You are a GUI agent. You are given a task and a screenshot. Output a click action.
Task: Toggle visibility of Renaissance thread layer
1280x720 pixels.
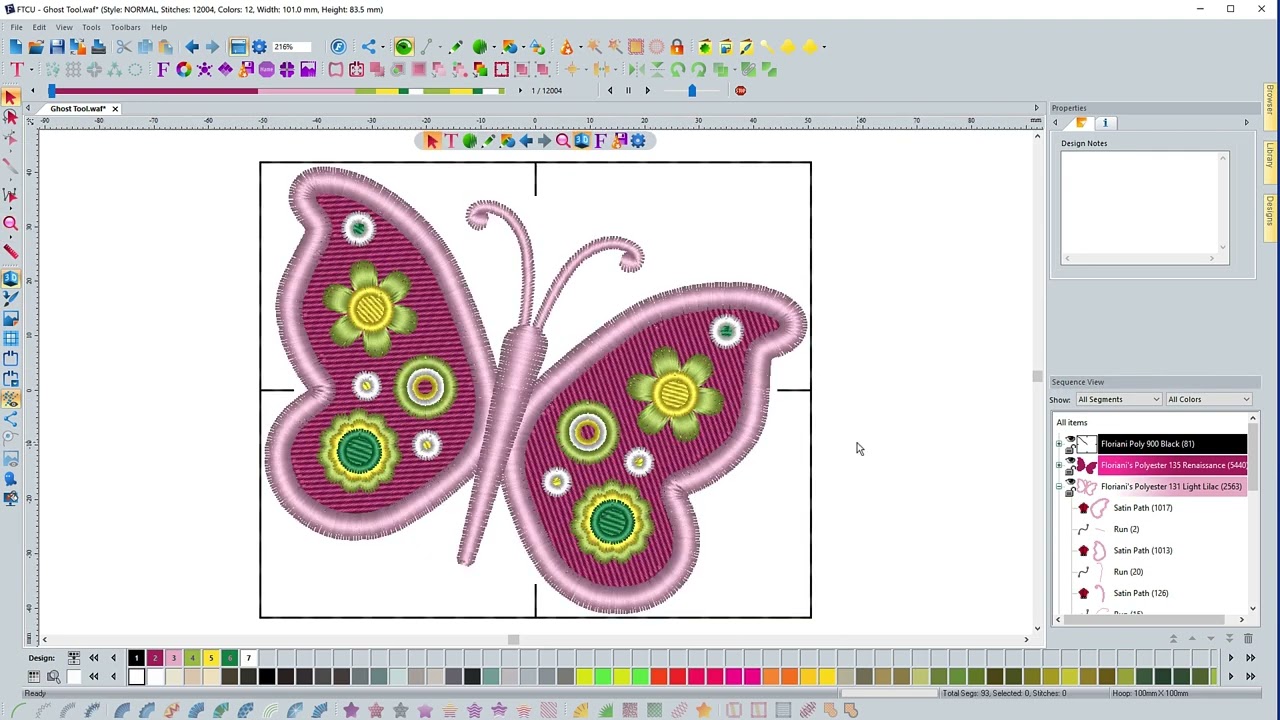click(x=1070, y=462)
